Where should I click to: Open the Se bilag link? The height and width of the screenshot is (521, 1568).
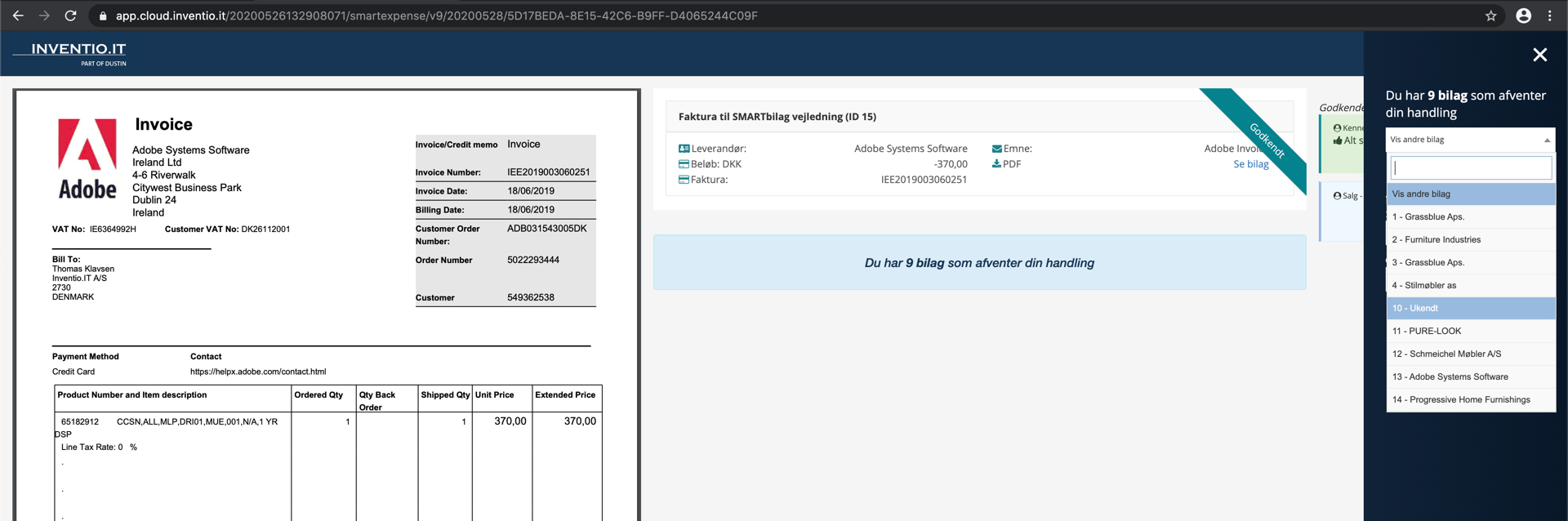coord(1251,164)
